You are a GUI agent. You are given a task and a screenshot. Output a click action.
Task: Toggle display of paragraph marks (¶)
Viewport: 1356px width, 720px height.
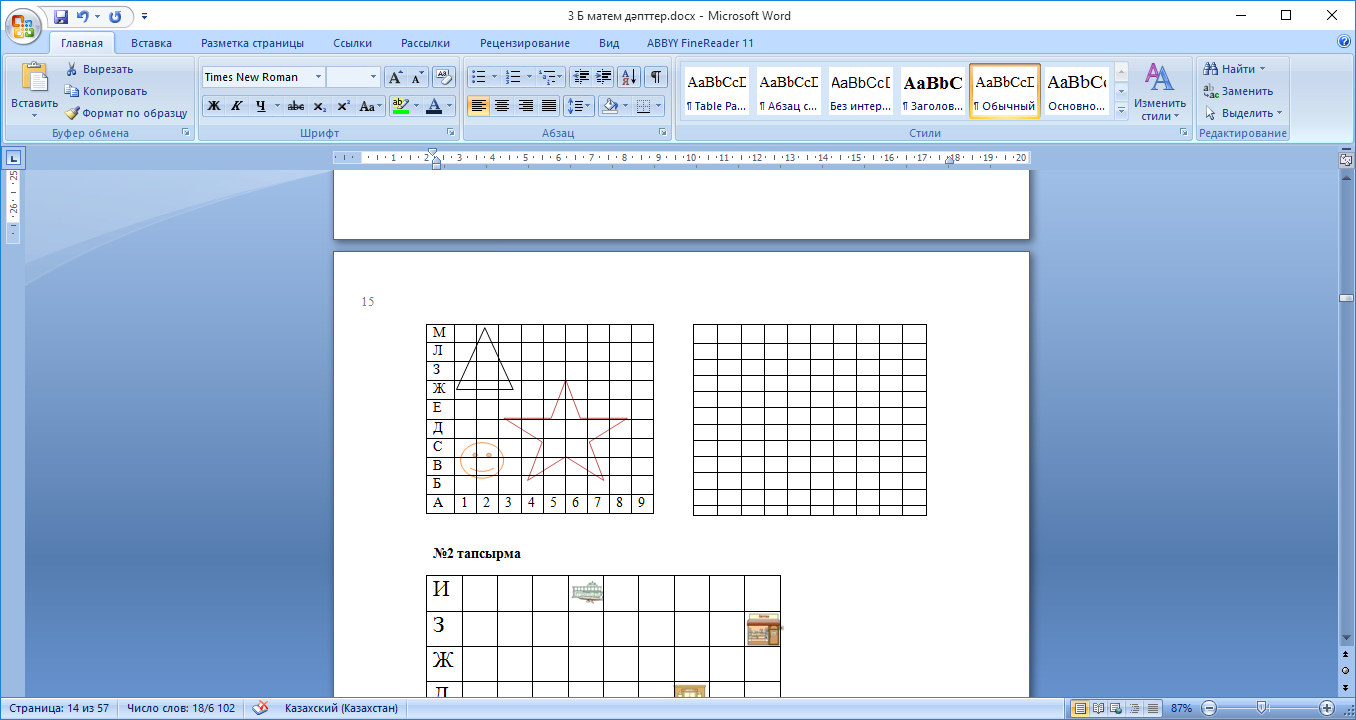(x=656, y=77)
